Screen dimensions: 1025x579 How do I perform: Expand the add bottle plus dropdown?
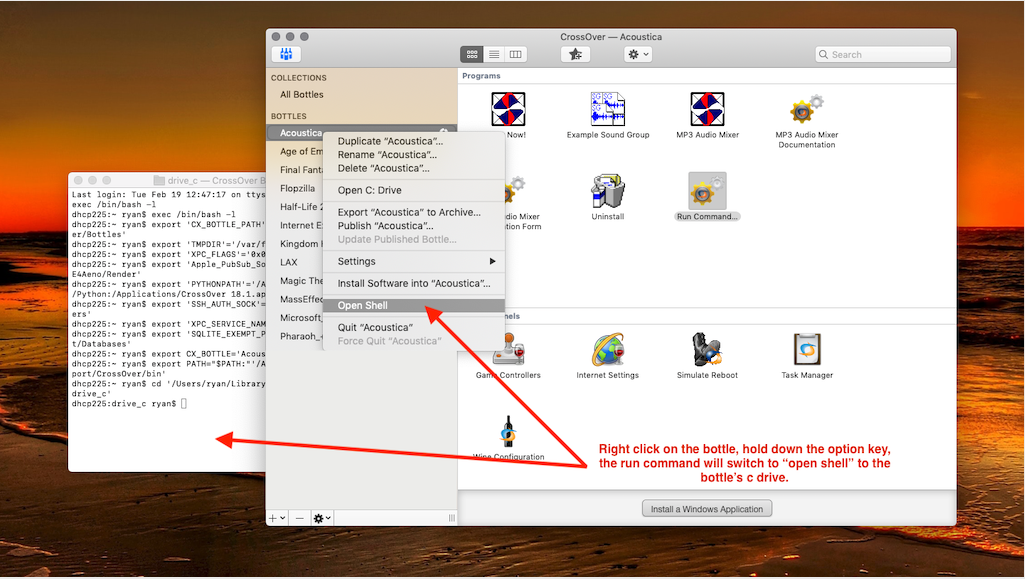click(277, 518)
